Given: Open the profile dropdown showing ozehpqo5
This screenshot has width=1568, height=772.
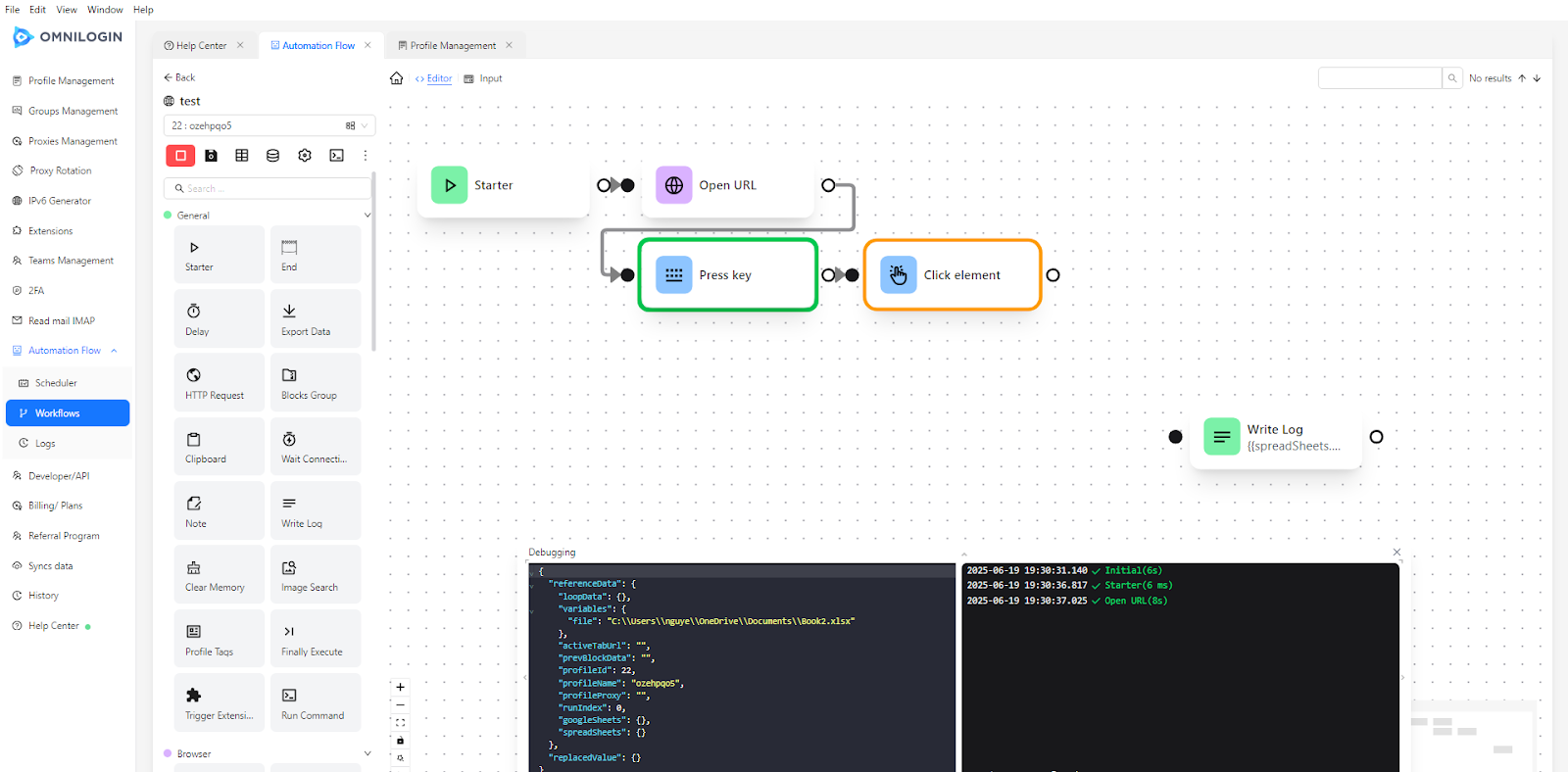Looking at the screenshot, I should tap(269, 125).
